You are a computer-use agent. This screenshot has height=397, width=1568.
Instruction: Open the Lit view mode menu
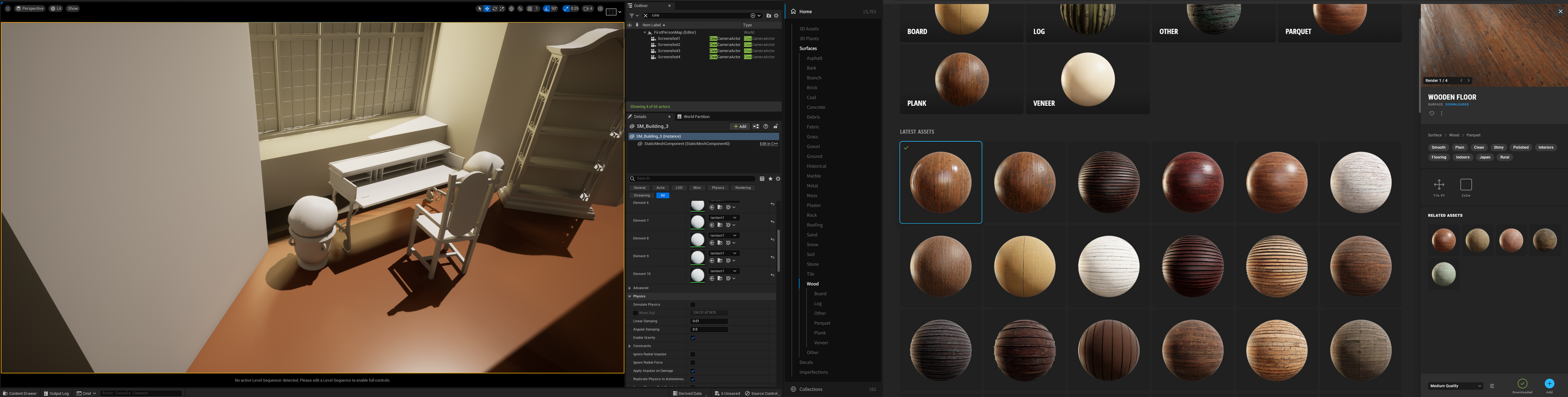56,9
